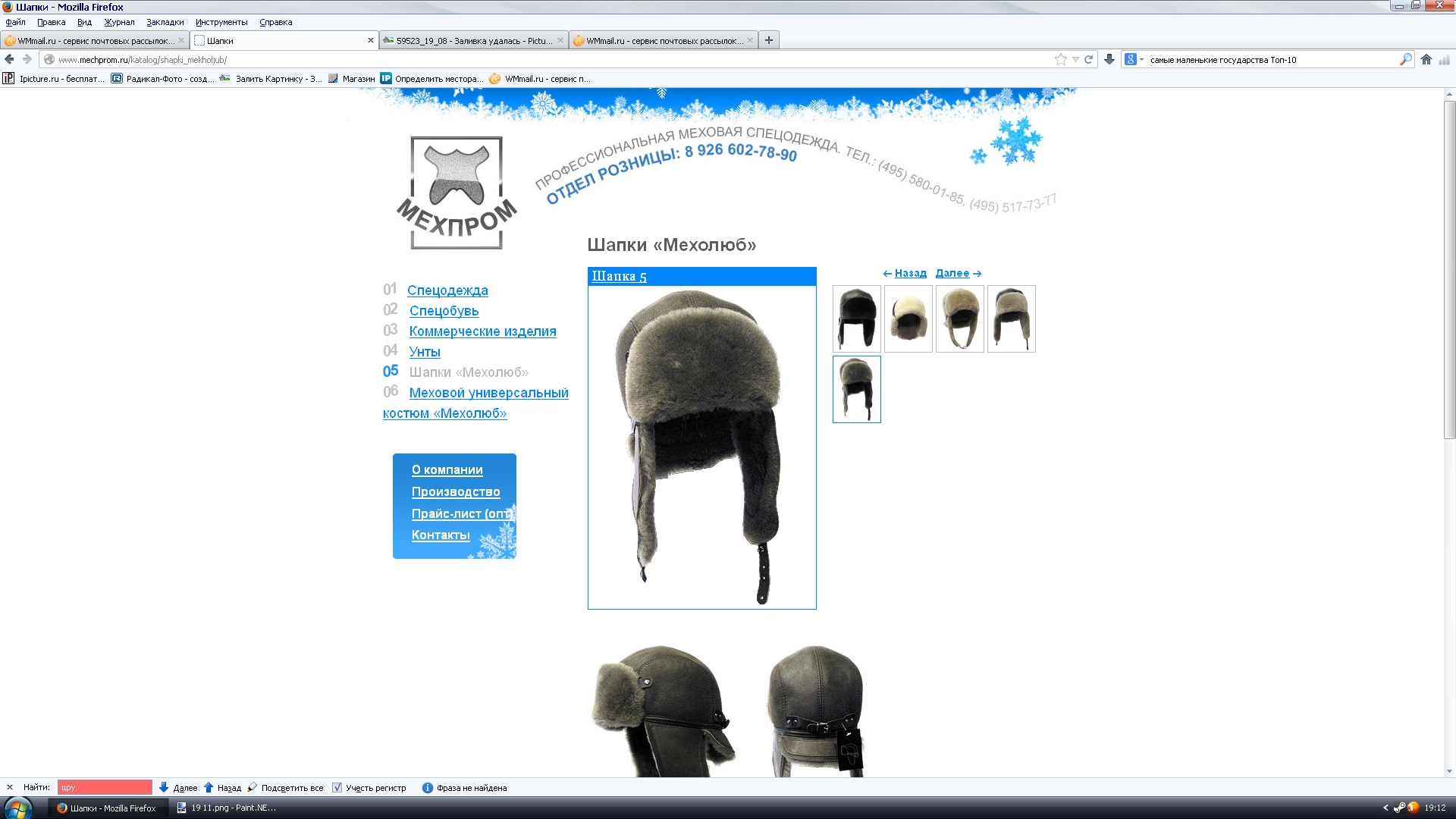Select the white fur hat thumbnail
This screenshot has height=819, width=1456.
[908, 318]
